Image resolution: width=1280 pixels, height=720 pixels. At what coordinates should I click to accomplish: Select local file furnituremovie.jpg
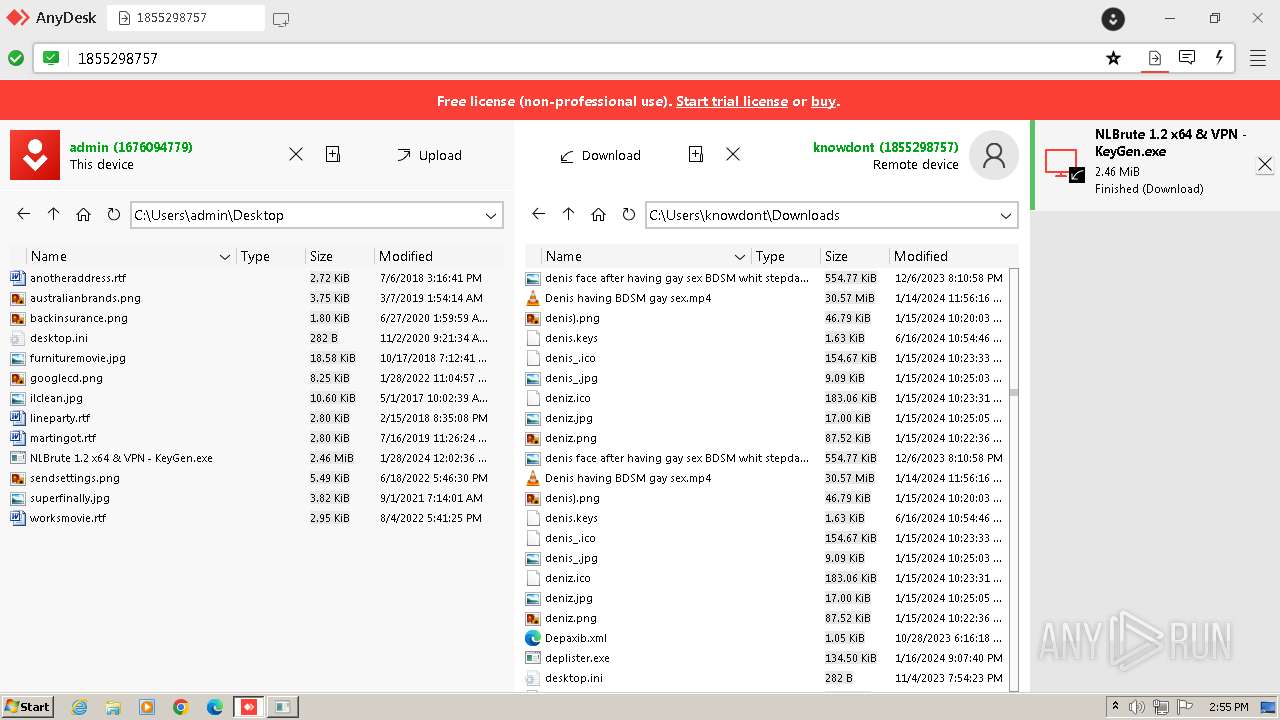point(78,358)
